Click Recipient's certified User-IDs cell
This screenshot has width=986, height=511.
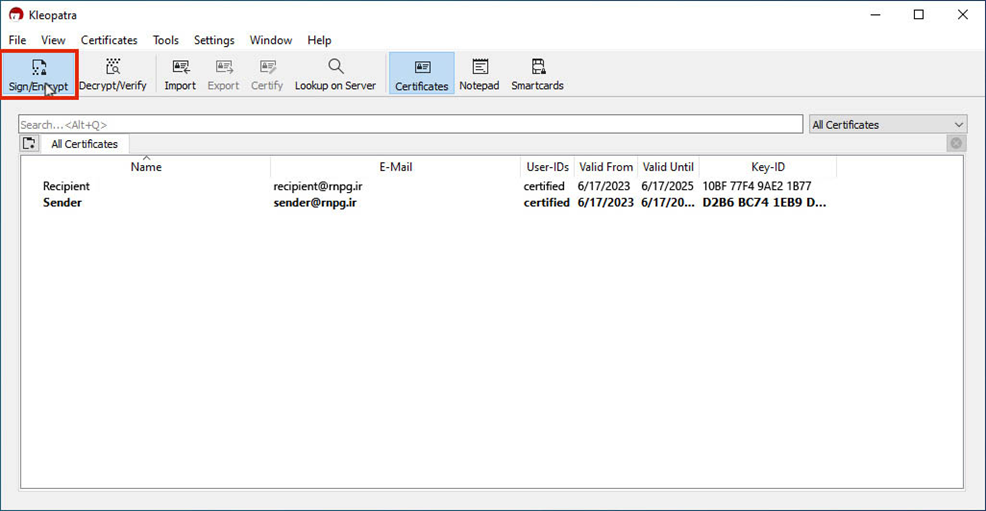544,186
